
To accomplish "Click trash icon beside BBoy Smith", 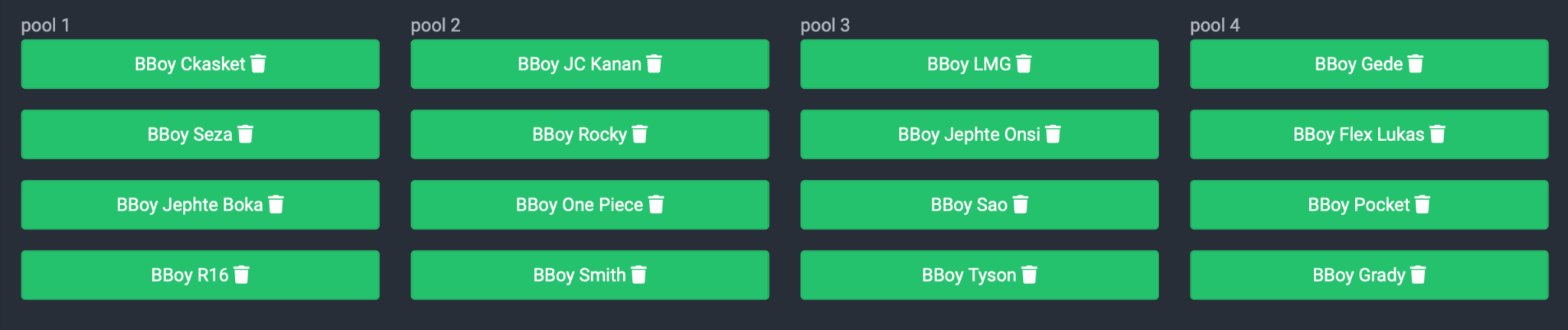I will tap(639, 275).
